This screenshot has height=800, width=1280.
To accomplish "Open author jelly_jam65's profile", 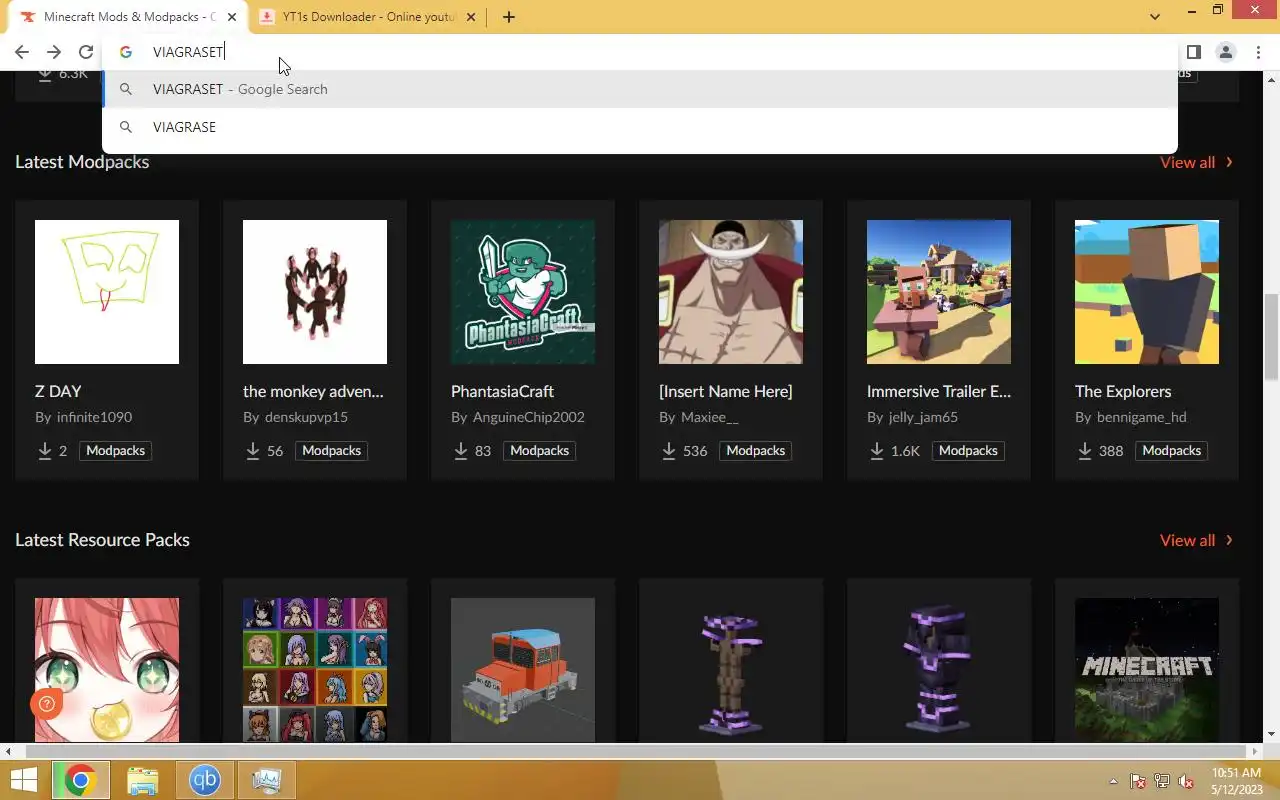I will click(923, 417).
